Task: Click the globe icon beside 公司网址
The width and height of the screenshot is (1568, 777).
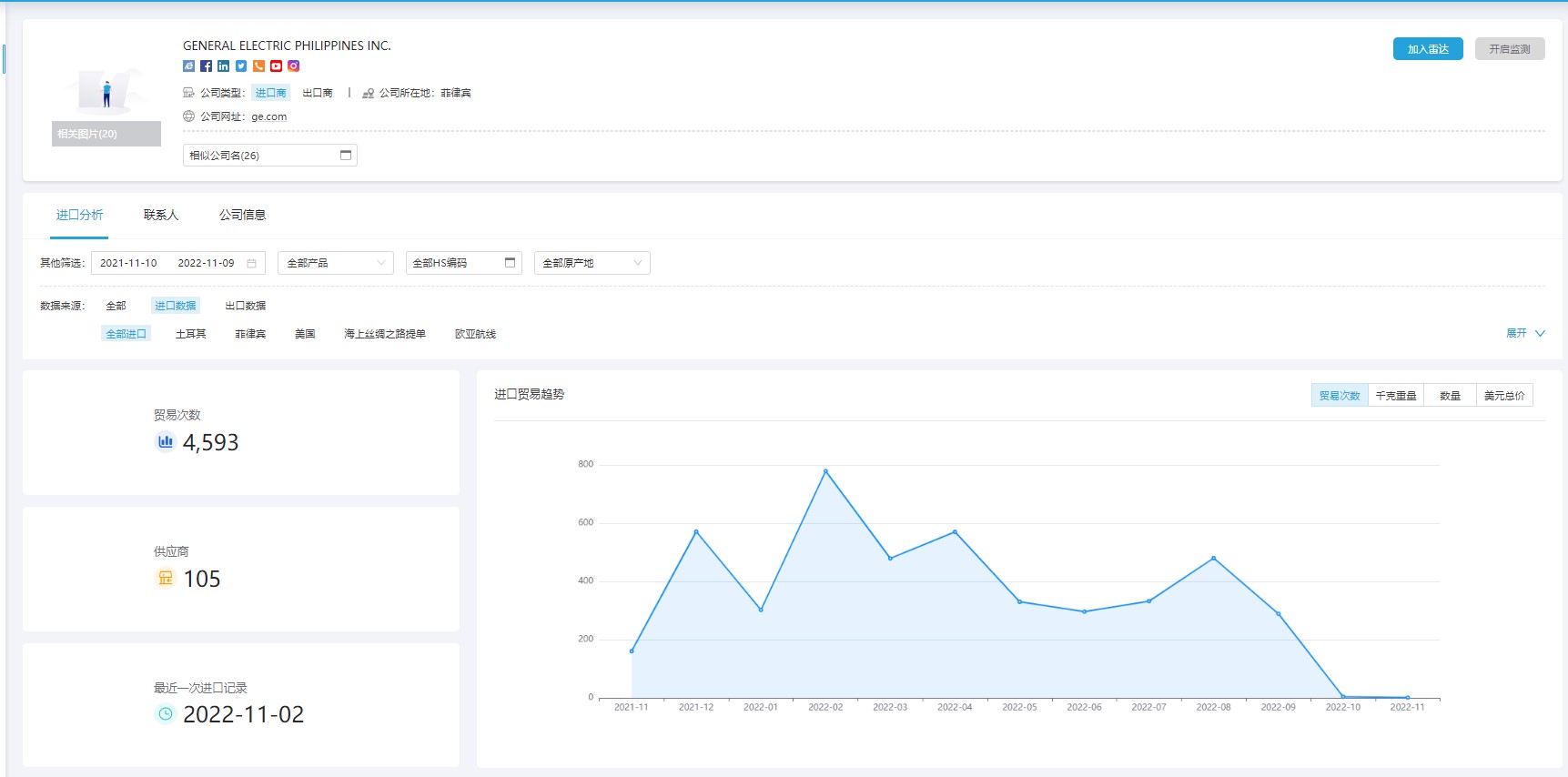Action: point(188,116)
